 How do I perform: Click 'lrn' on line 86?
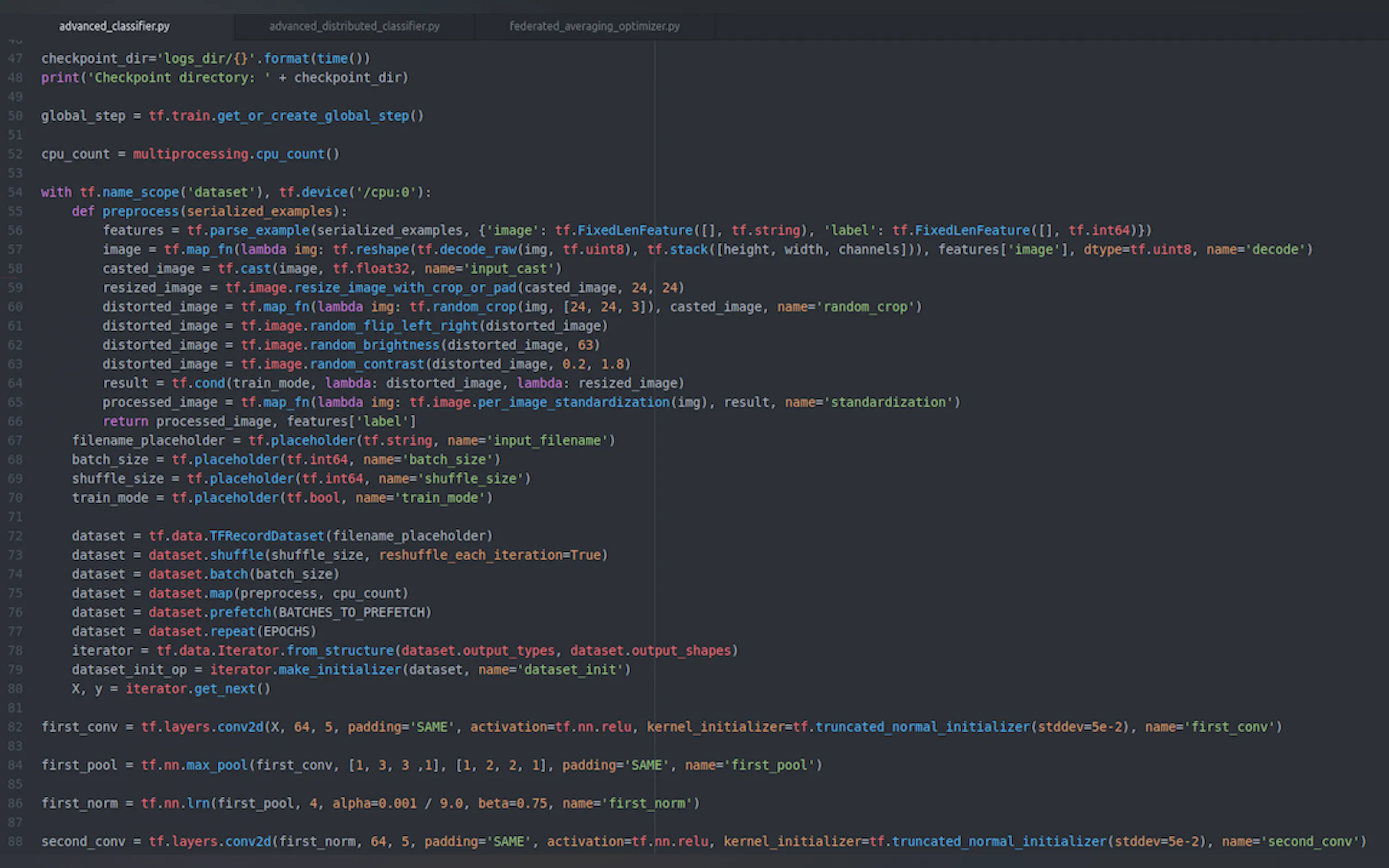tap(198, 803)
